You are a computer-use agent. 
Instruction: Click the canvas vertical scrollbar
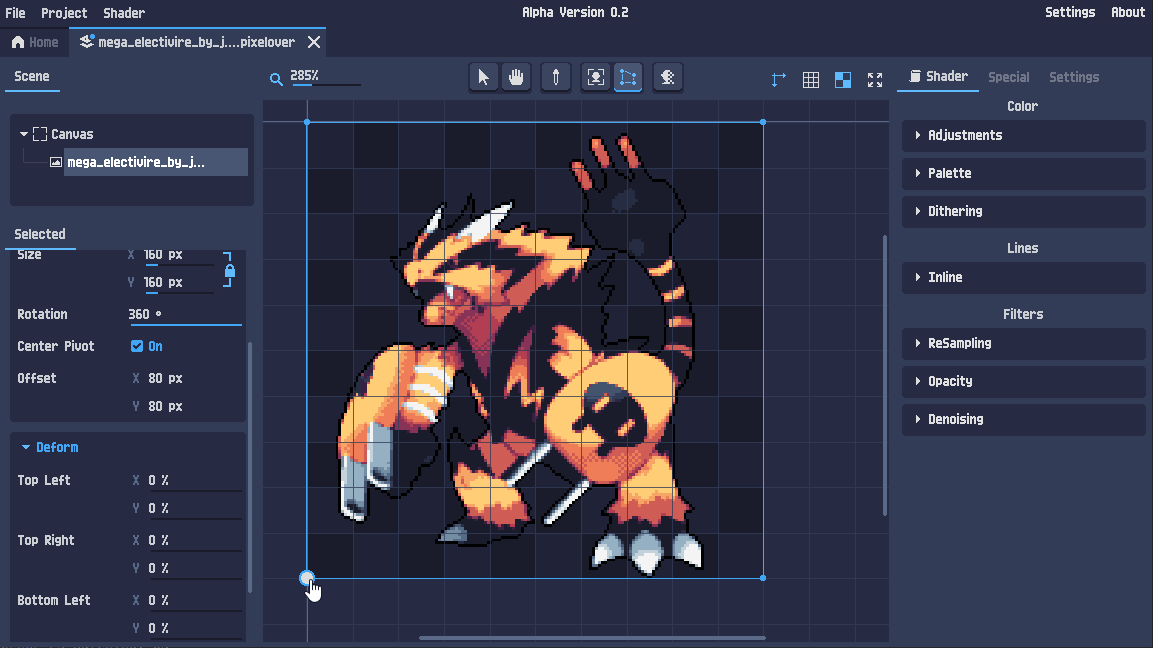click(885, 376)
